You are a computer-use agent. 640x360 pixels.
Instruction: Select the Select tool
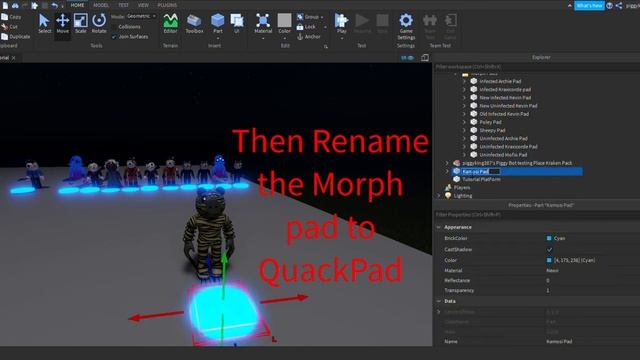coord(44,24)
